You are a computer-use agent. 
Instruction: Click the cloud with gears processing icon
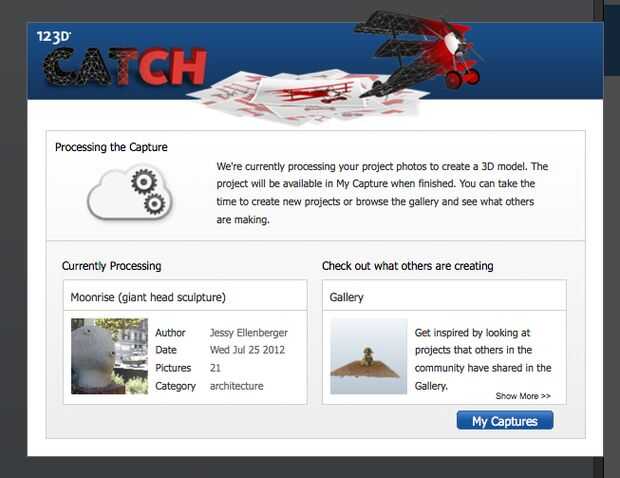click(x=130, y=193)
